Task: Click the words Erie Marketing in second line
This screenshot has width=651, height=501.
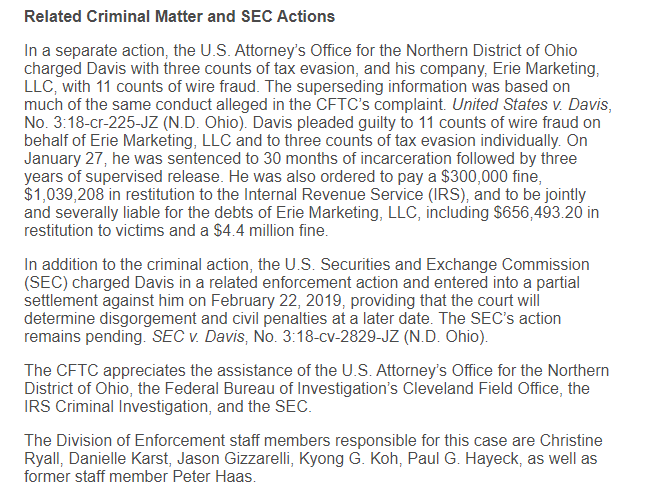Action: point(545,69)
